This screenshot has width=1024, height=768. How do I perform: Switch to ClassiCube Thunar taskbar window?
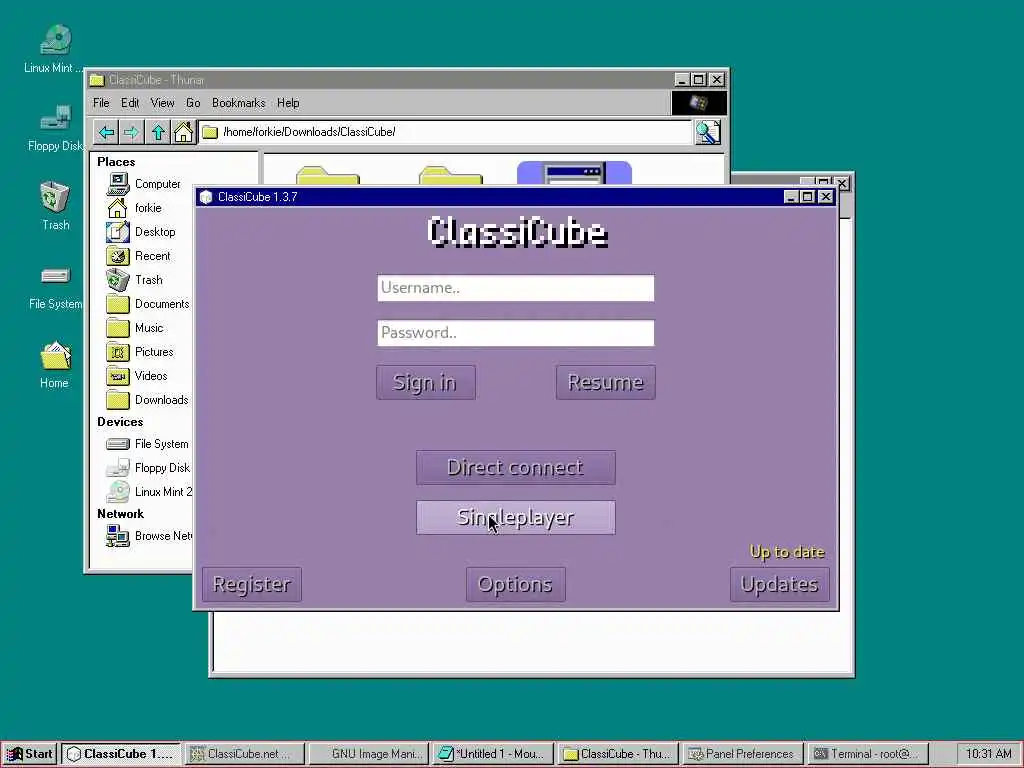619,754
